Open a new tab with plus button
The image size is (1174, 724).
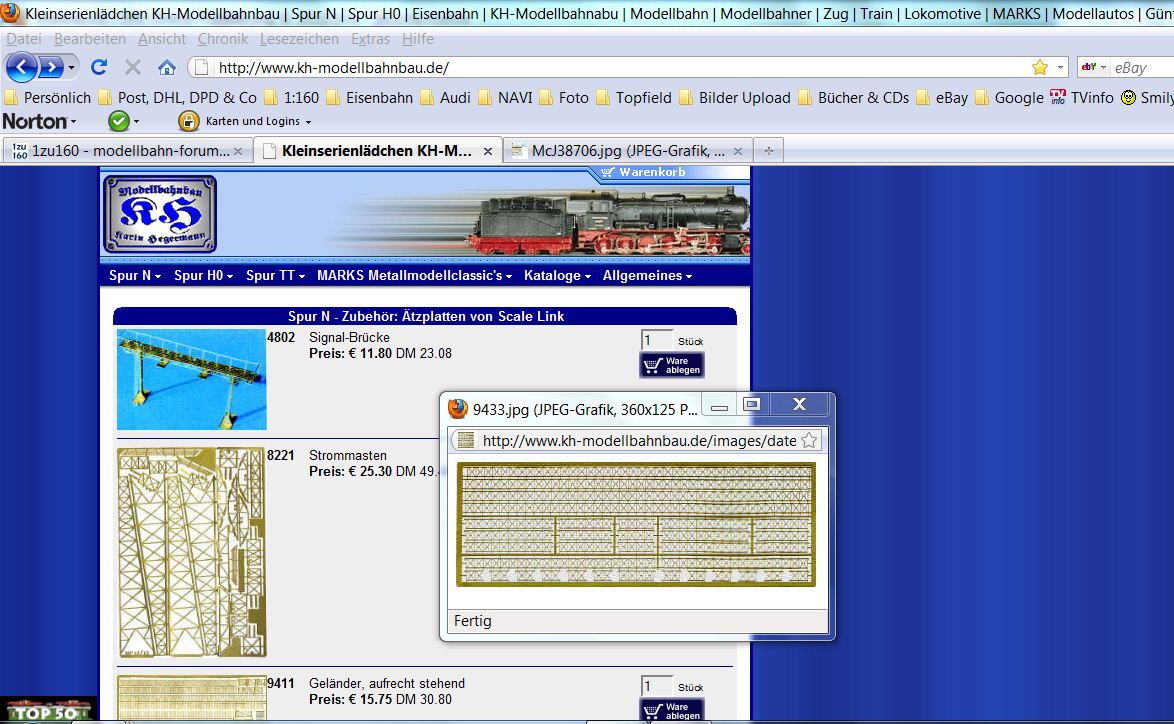click(768, 151)
